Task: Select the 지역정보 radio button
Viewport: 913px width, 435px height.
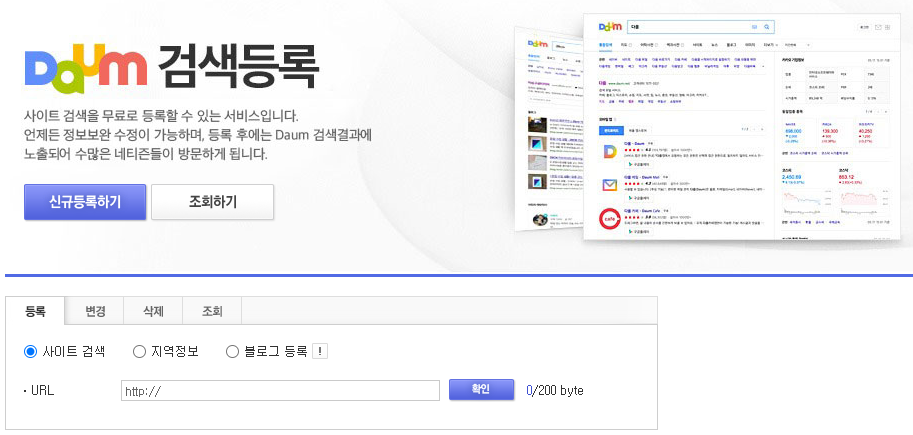Action: (x=139, y=352)
